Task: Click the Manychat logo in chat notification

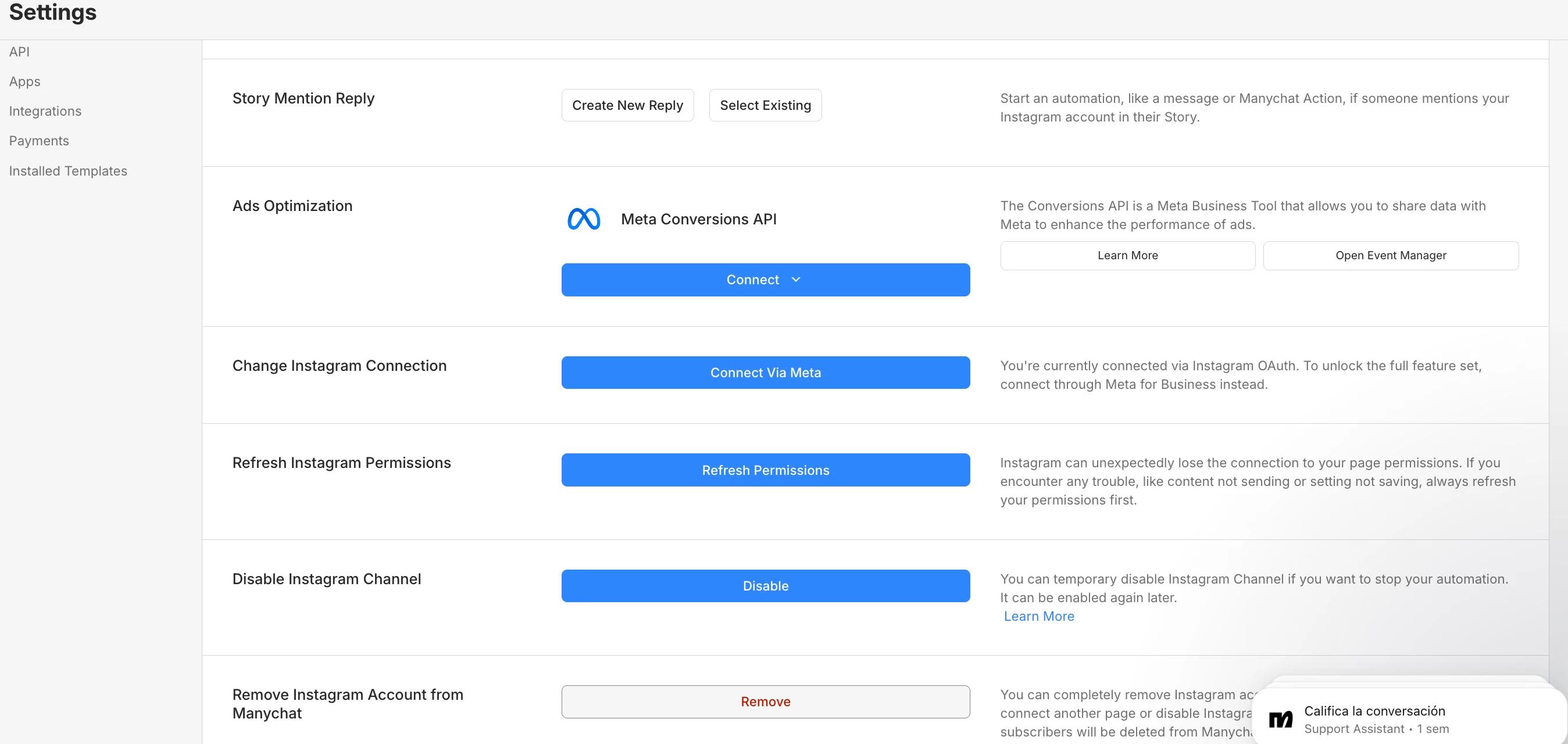Action: 1280,720
